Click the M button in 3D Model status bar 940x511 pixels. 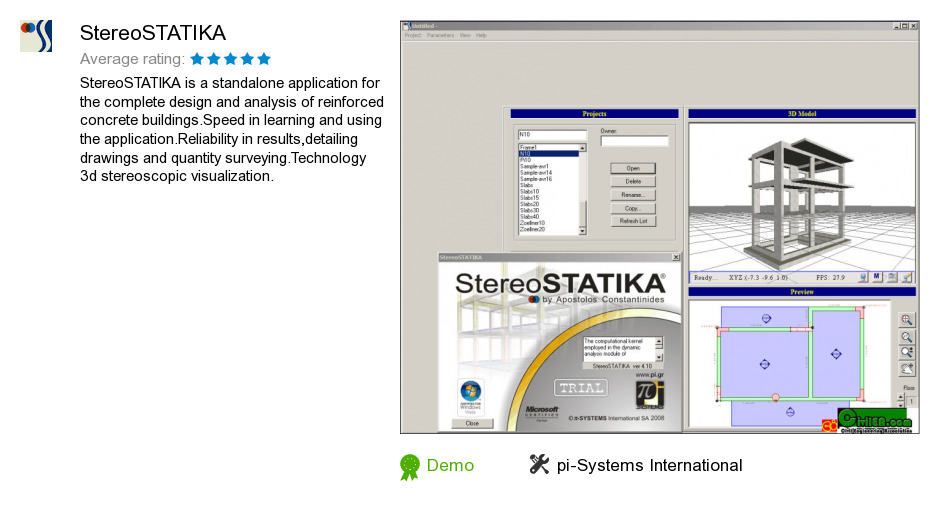[x=876, y=277]
